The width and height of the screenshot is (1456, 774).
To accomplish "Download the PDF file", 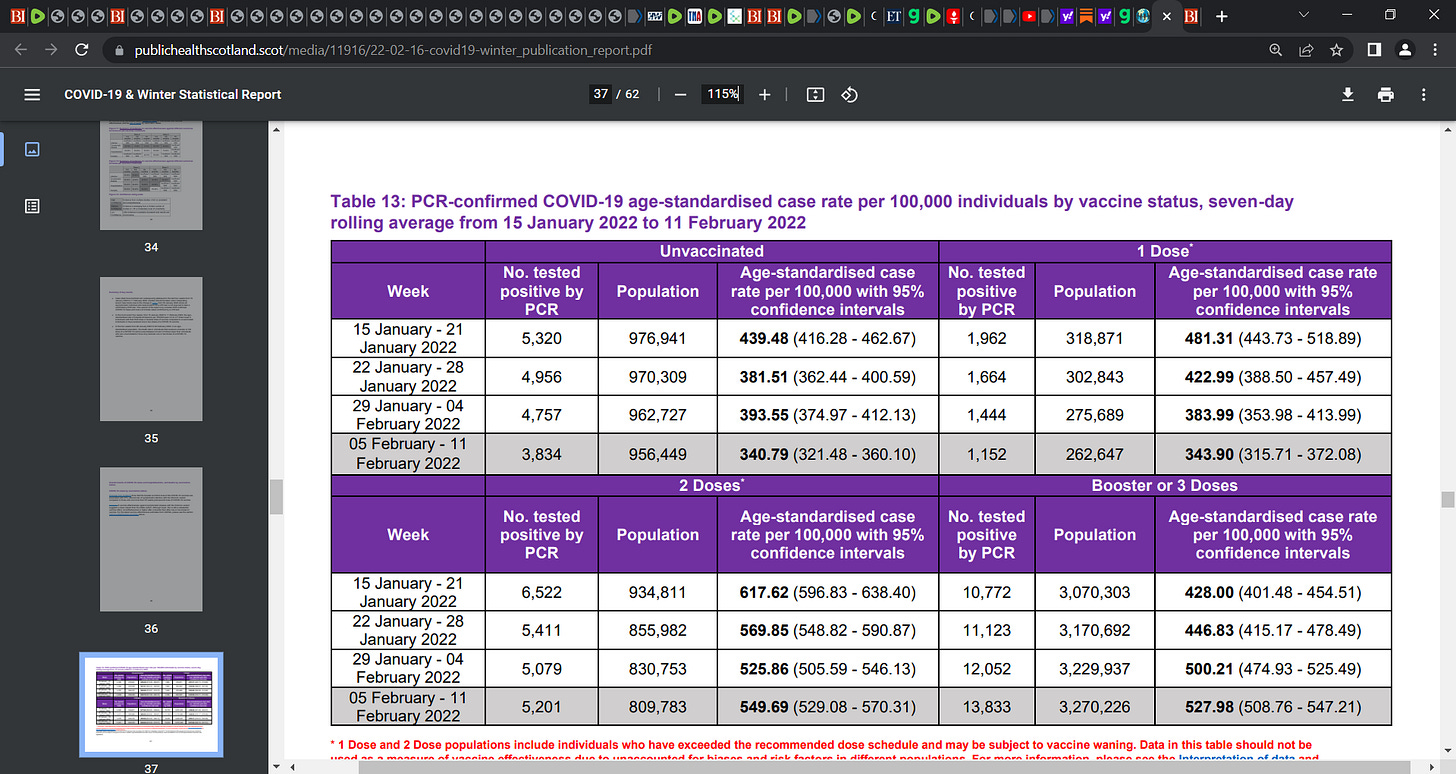I will tap(1348, 94).
